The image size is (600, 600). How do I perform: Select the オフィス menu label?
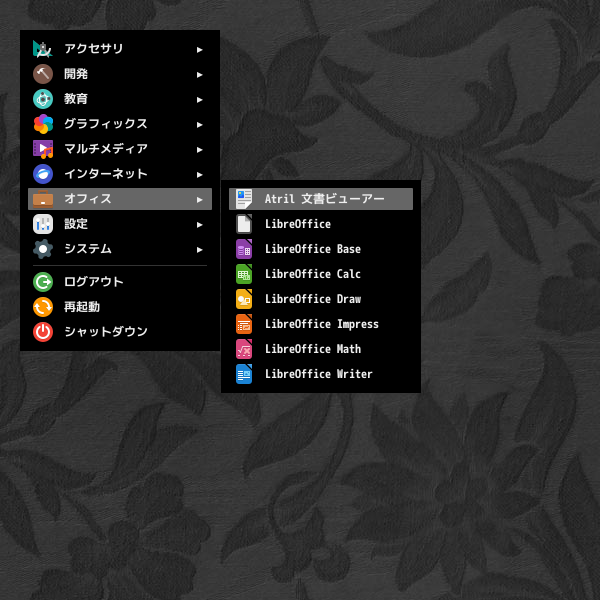pos(88,199)
